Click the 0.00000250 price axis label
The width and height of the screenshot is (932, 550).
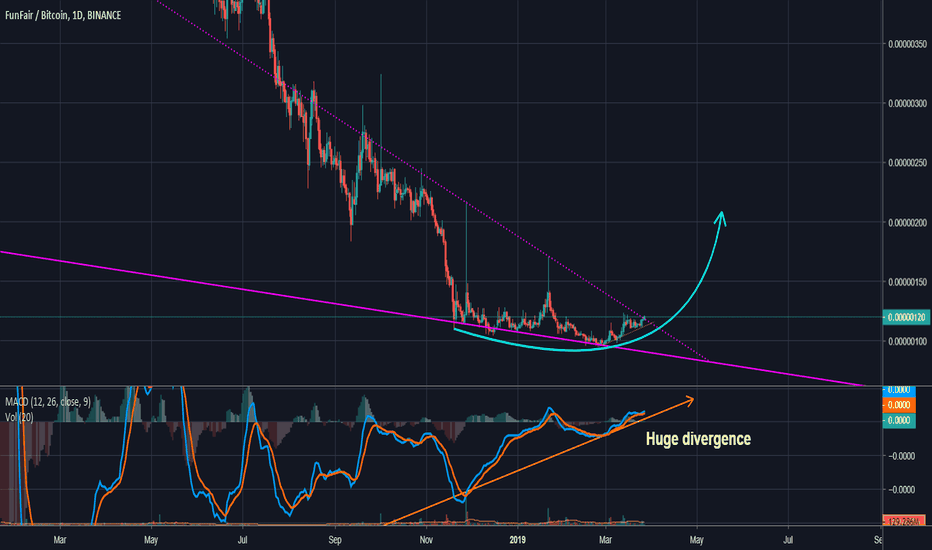[x=907, y=163]
